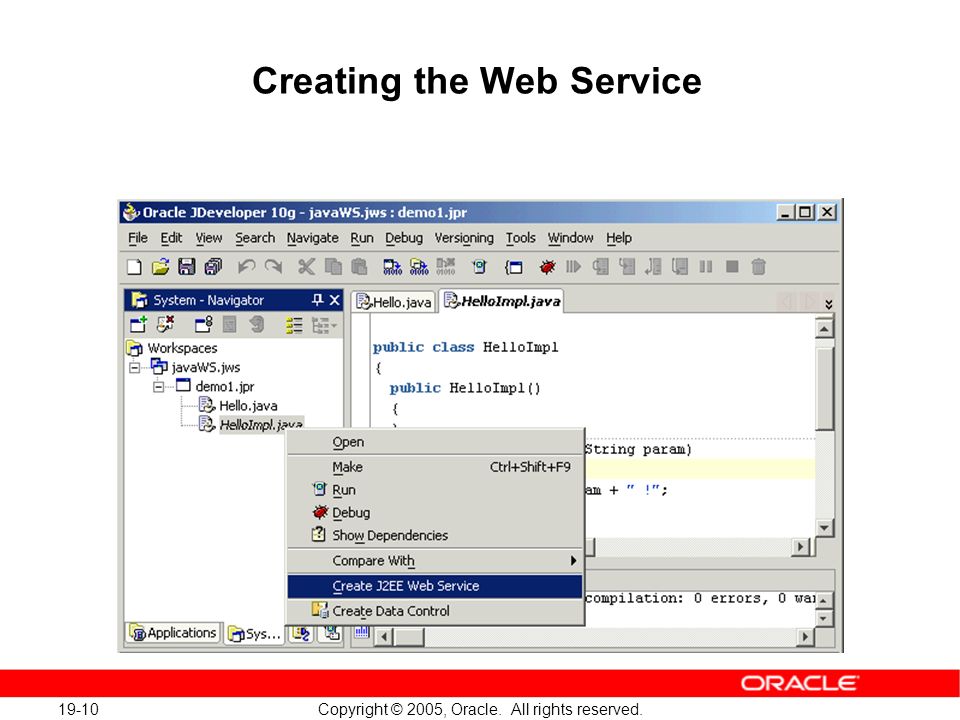
Task: Click the log window chart icon
Action: point(362,632)
